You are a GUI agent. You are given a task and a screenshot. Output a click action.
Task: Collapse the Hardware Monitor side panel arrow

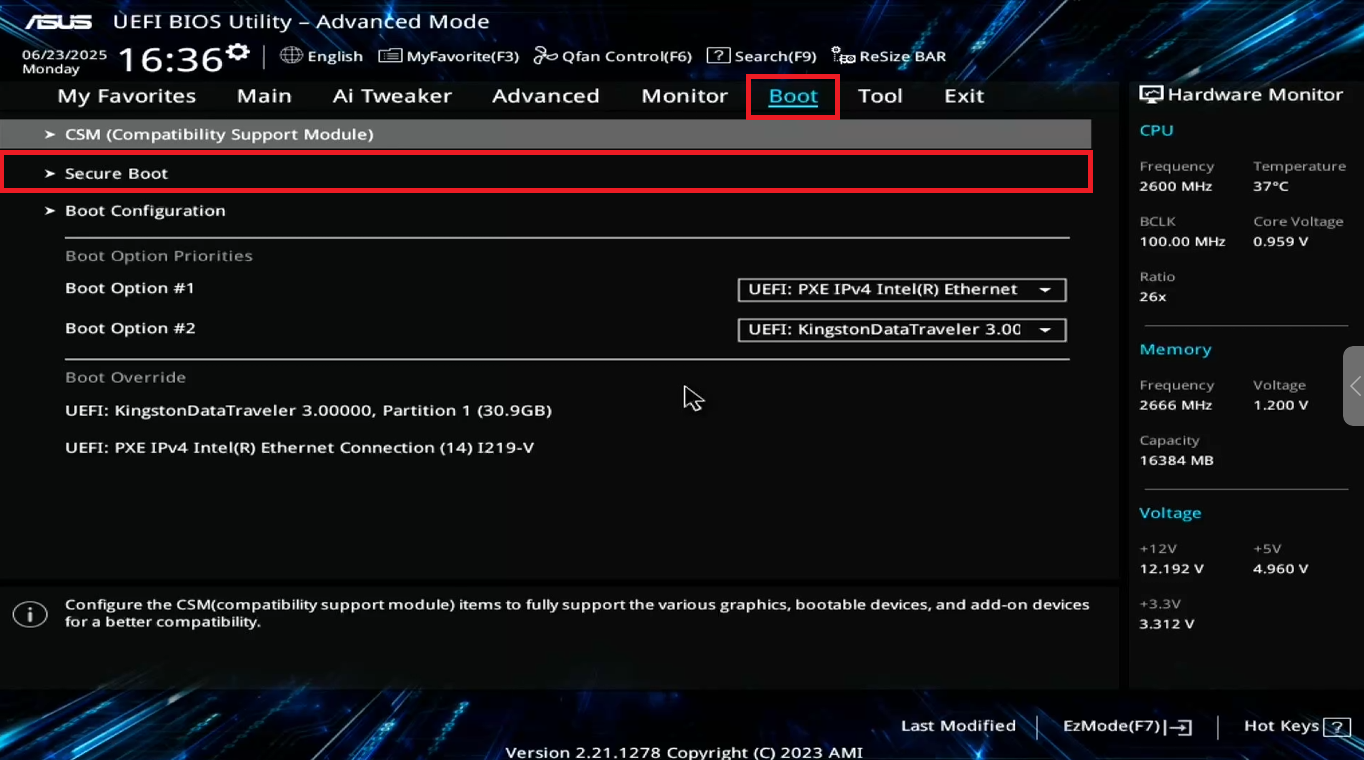[x=1354, y=386]
